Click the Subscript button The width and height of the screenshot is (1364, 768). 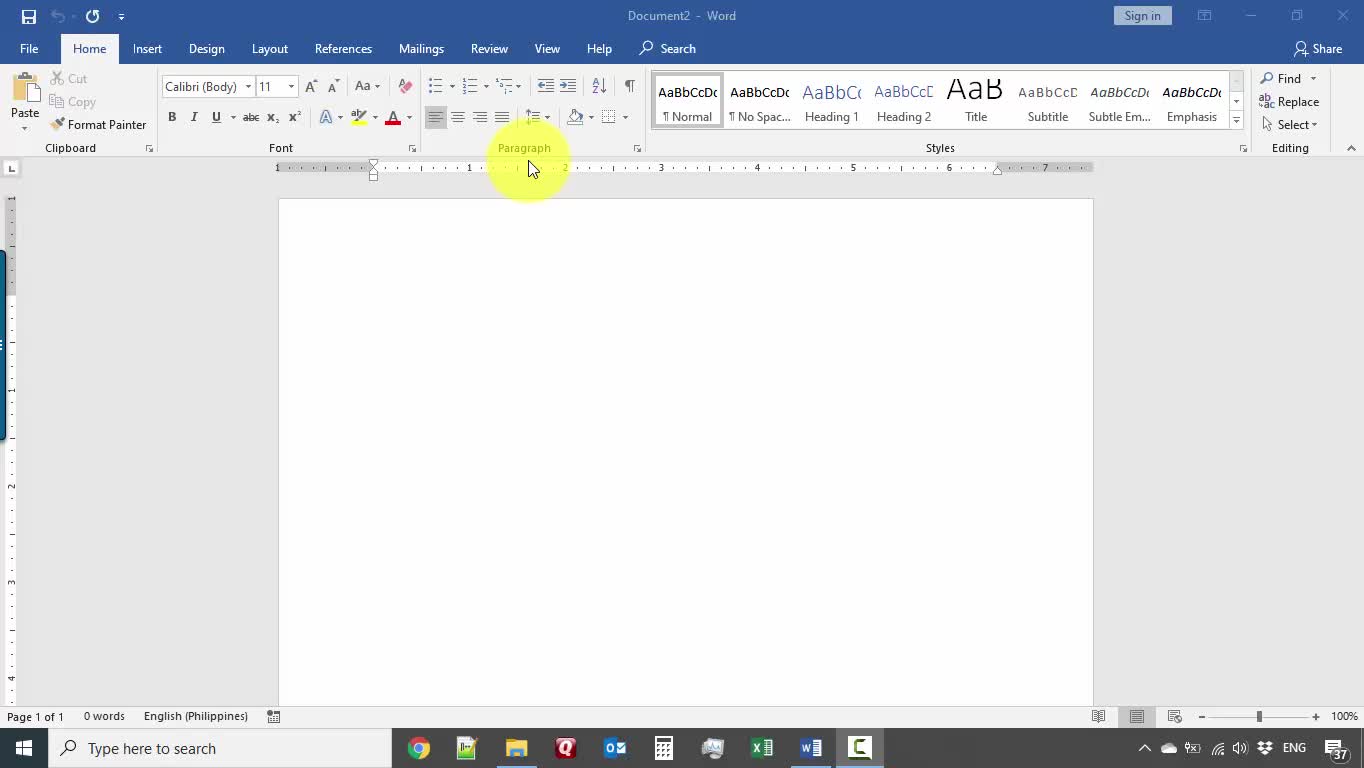(272, 118)
